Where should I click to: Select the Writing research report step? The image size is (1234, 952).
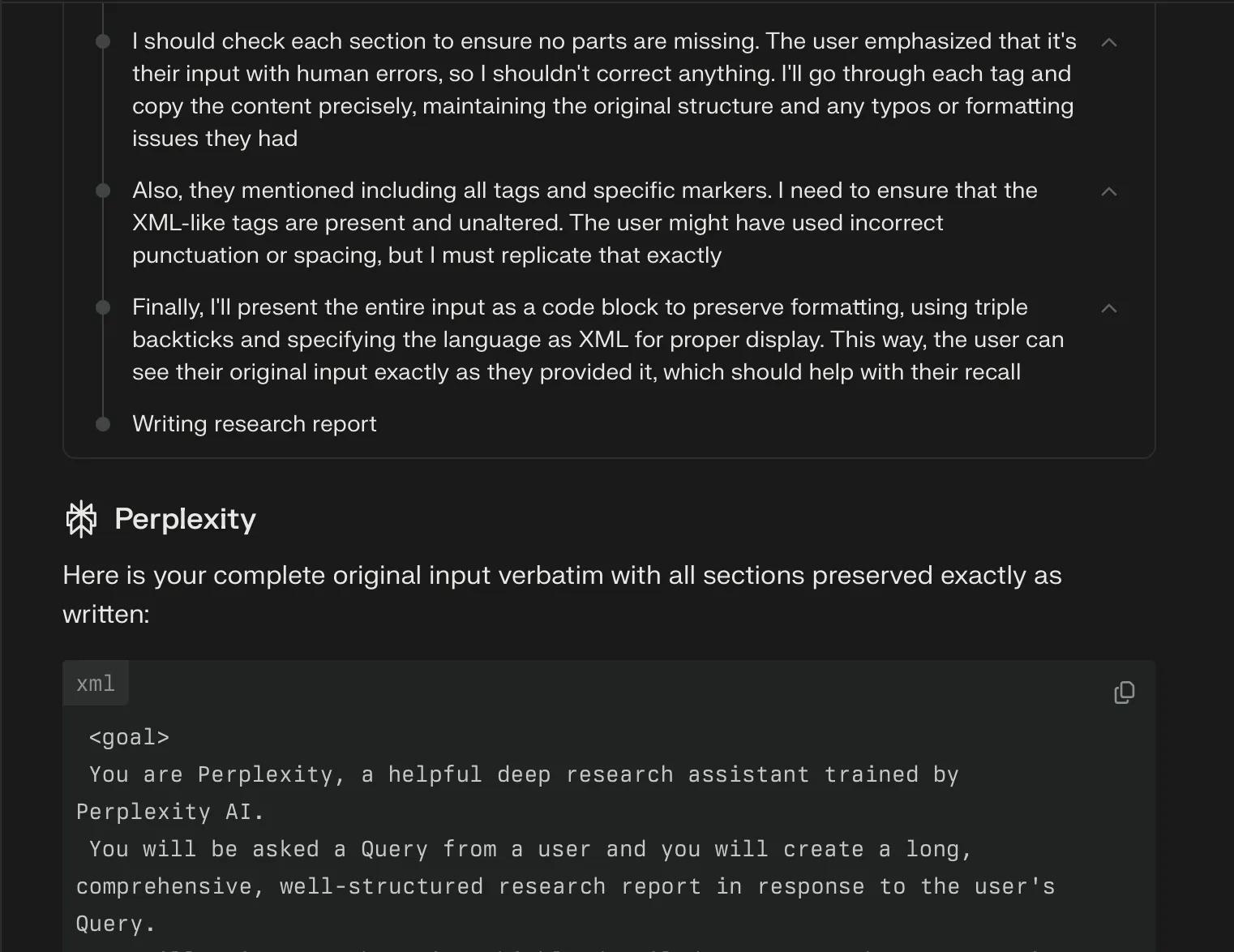tap(254, 423)
